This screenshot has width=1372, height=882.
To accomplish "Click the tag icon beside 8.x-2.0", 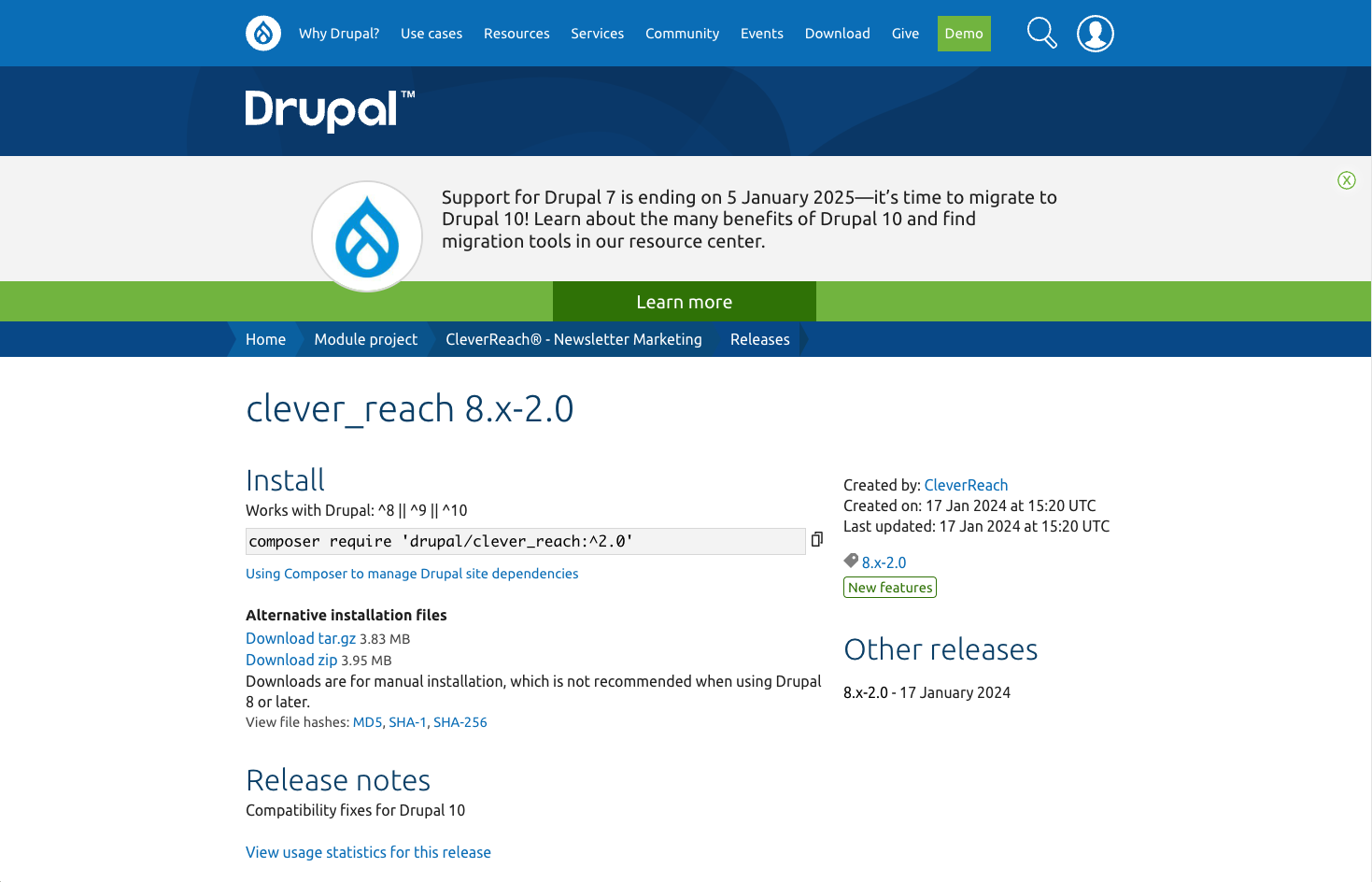I will tap(851, 561).
